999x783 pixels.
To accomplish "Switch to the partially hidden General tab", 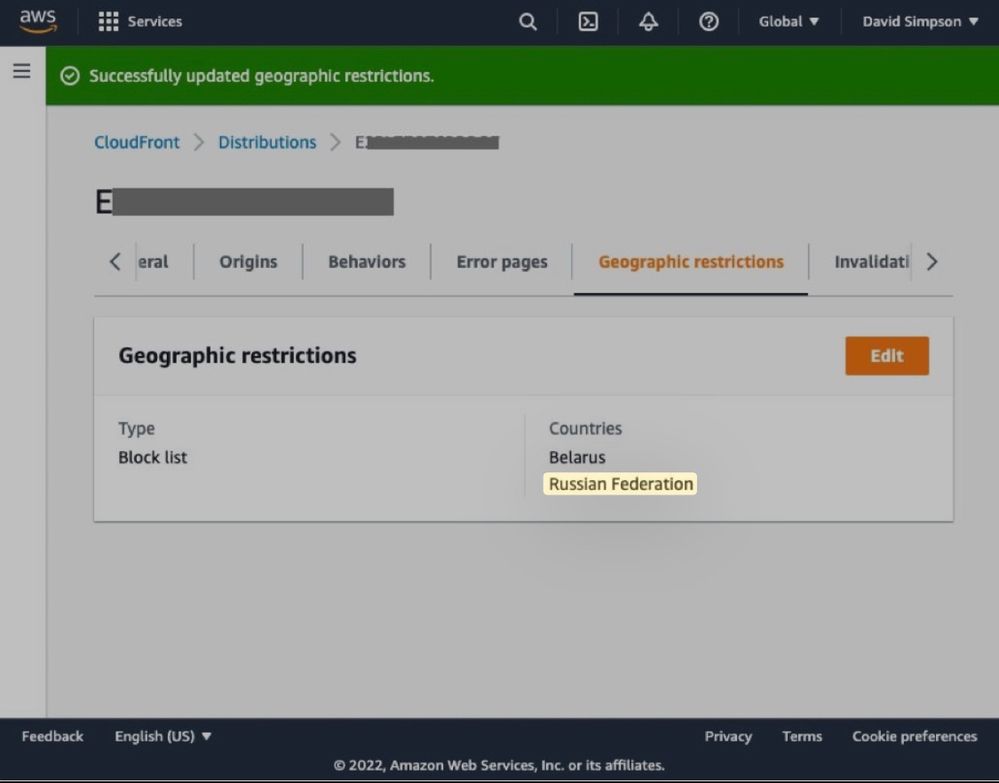I will (153, 262).
